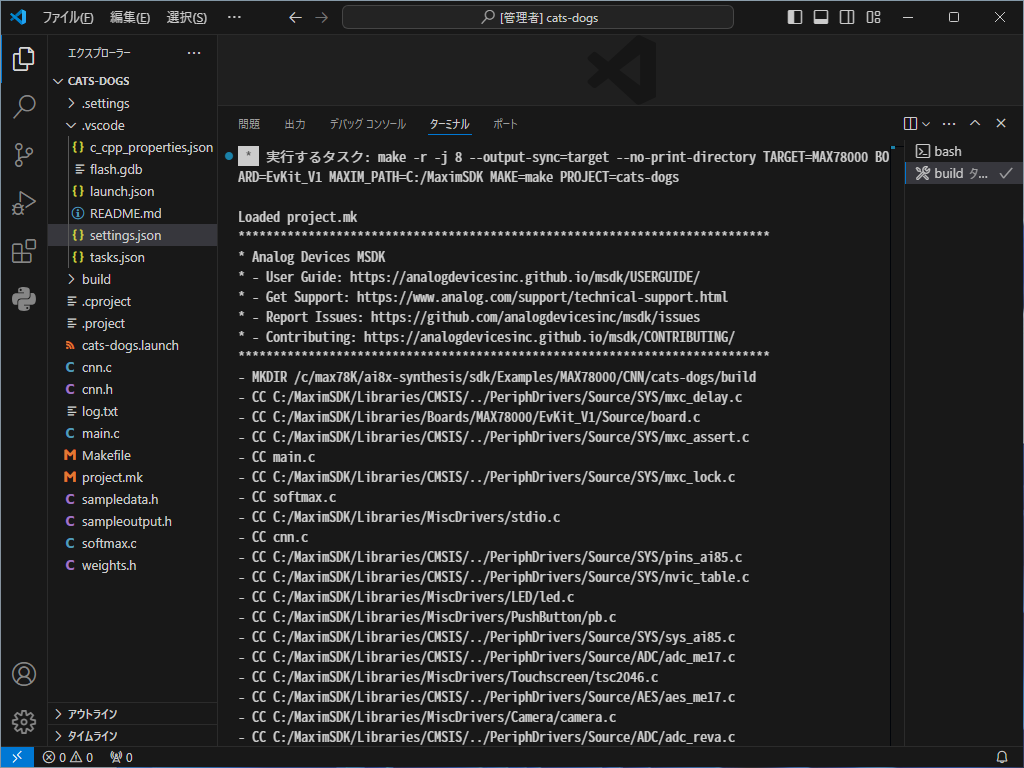
Task: Click the notifications bell in status bar
Action: pos(1001,757)
